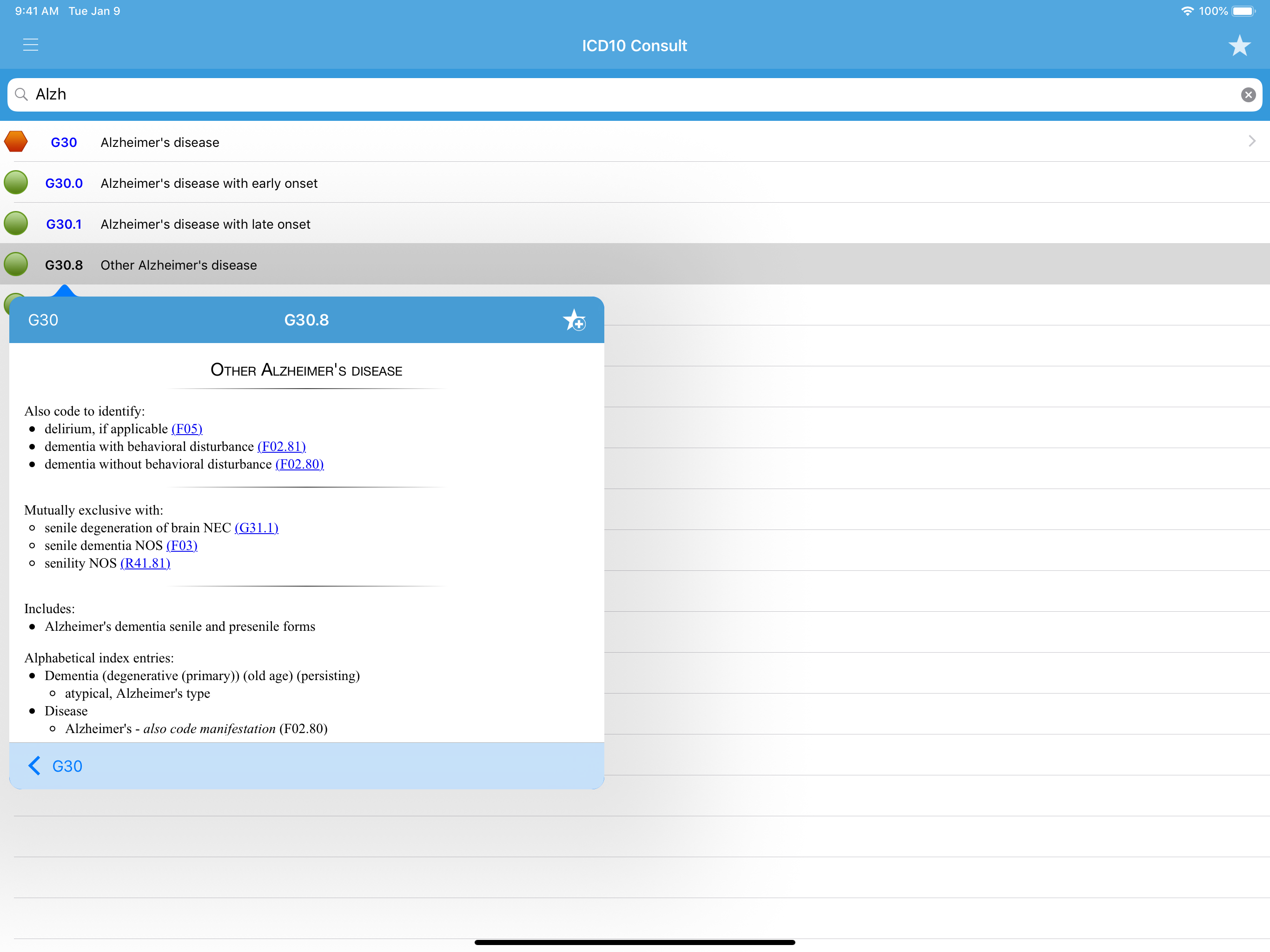The height and width of the screenshot is (952, 1270).
Task: Tap G30 parent label in popover header
Action: [43, 320]
